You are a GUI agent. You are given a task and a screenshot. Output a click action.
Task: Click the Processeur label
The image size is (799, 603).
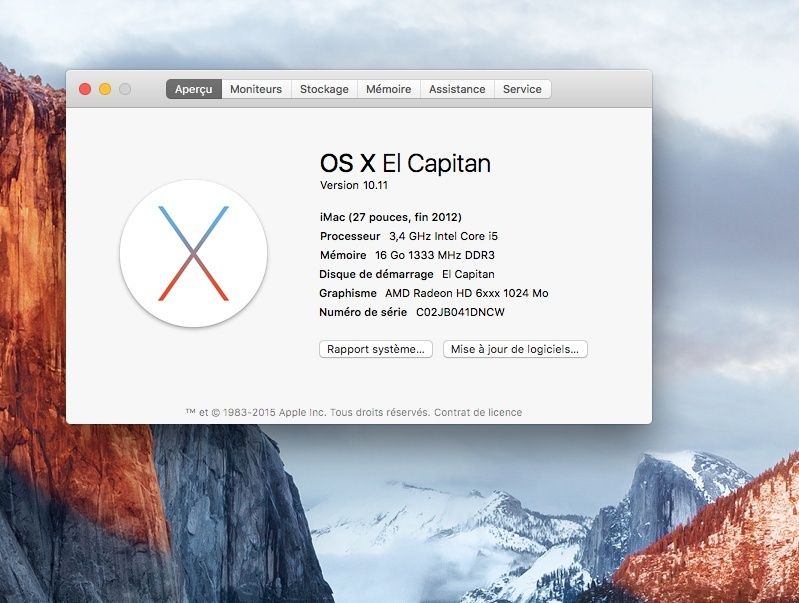pyautogui.click(x=350, y=236)
